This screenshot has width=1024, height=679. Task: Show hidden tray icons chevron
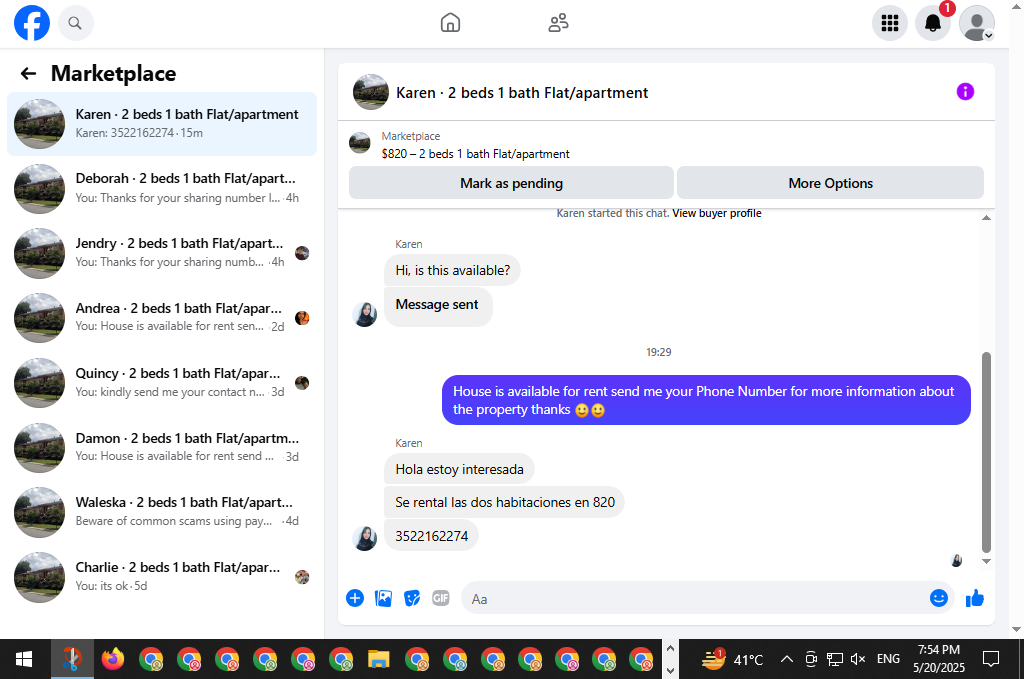coord(786,659)
